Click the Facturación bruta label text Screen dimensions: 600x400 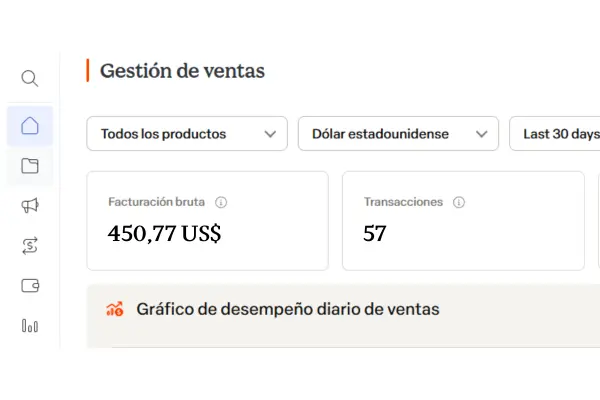(157, 202)
